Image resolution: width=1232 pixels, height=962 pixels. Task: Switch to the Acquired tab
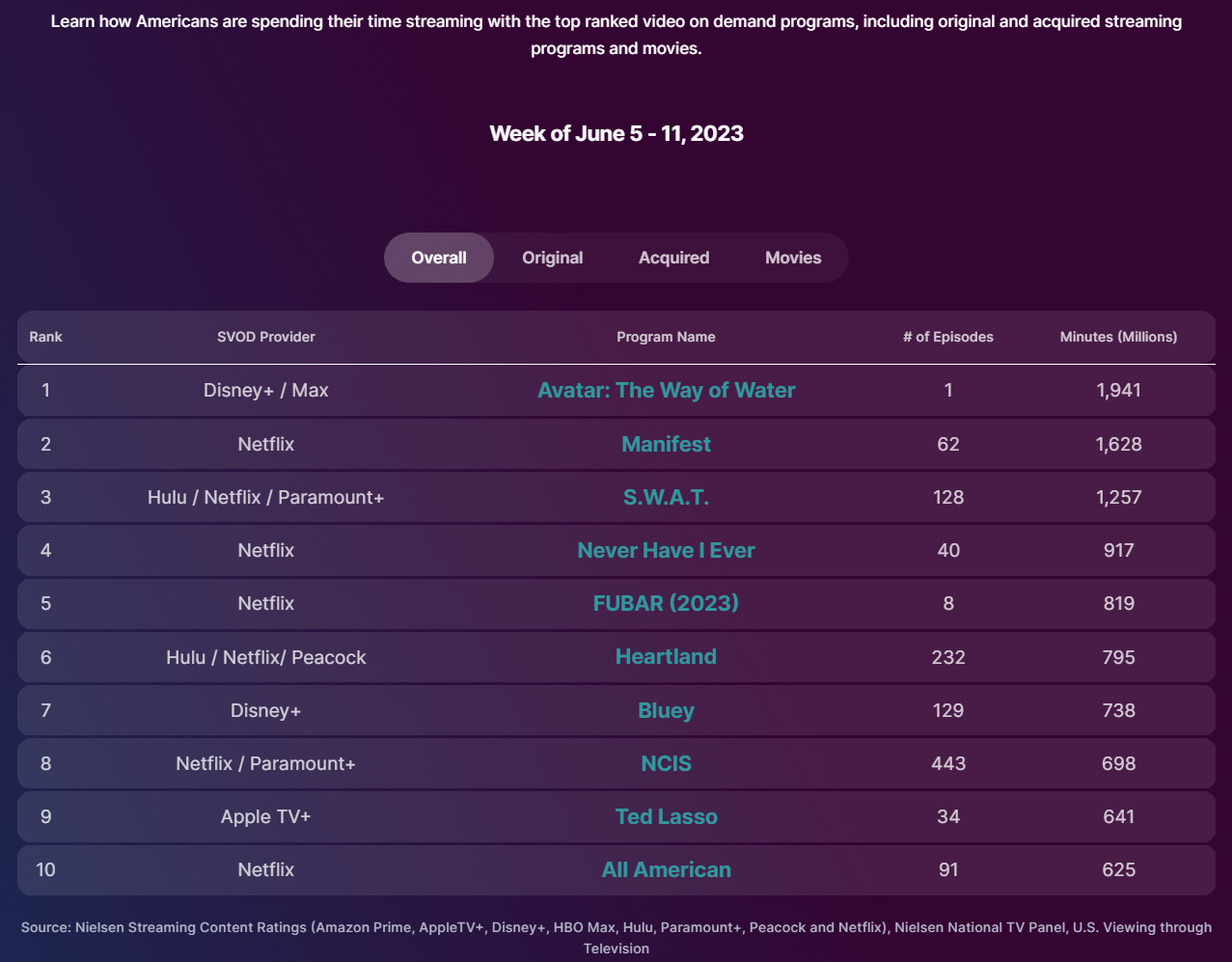point(673,257)
